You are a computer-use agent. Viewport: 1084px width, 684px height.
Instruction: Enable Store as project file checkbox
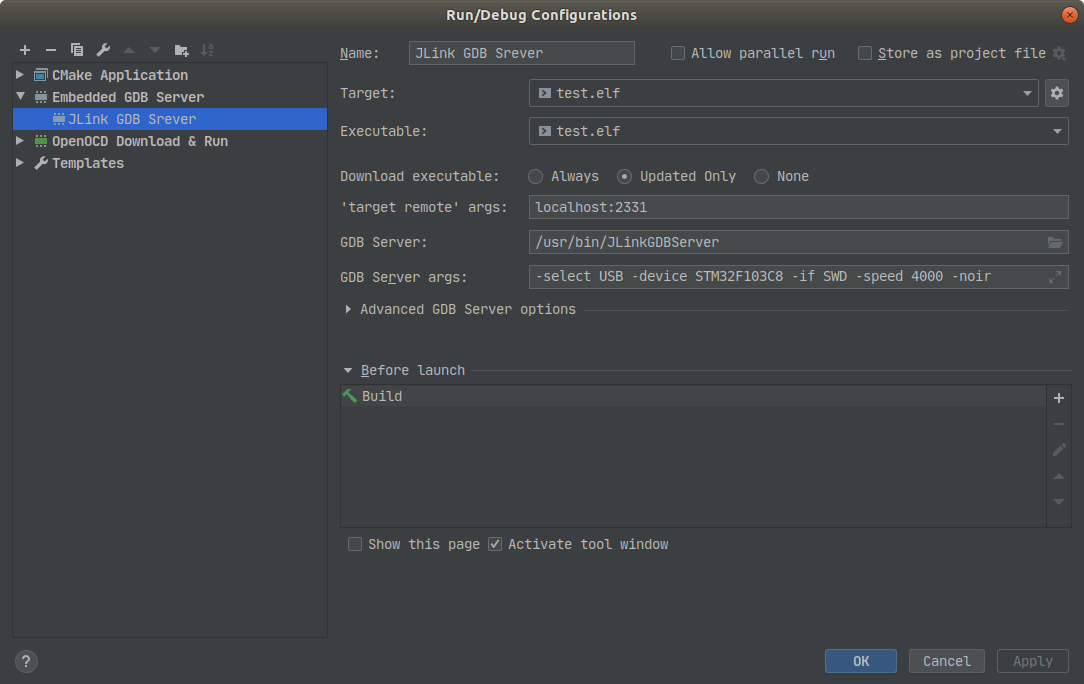coord(865,53)
